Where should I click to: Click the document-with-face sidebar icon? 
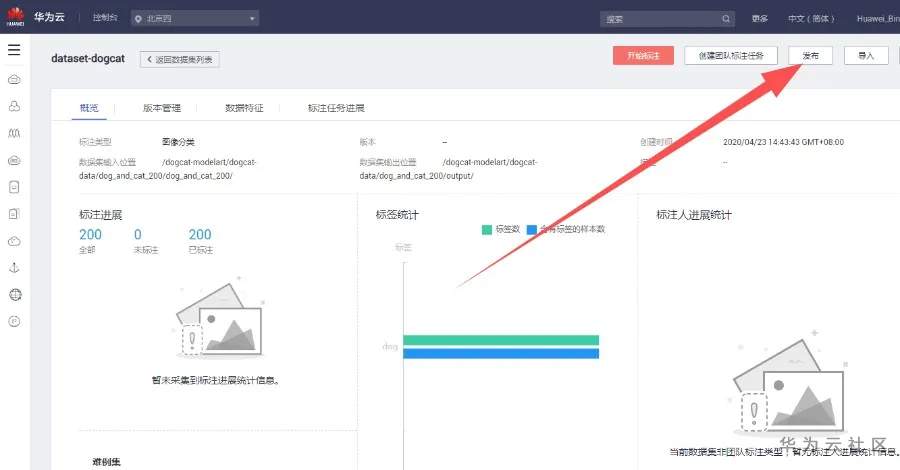[14, 187]
